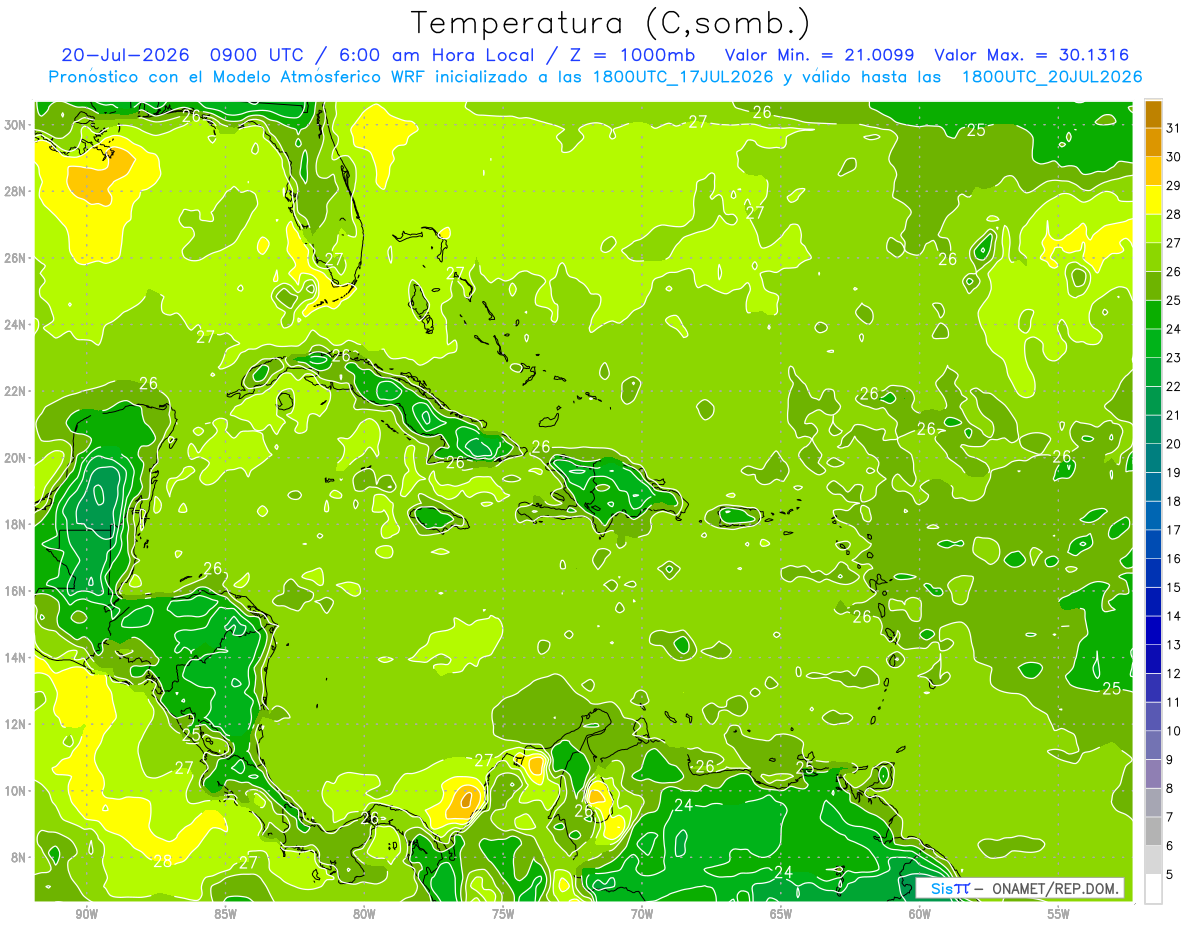The width and height of the screenshot is (1200, 927).
Task: Click the '24N' latitude axis label
Action: click(17, 324)
